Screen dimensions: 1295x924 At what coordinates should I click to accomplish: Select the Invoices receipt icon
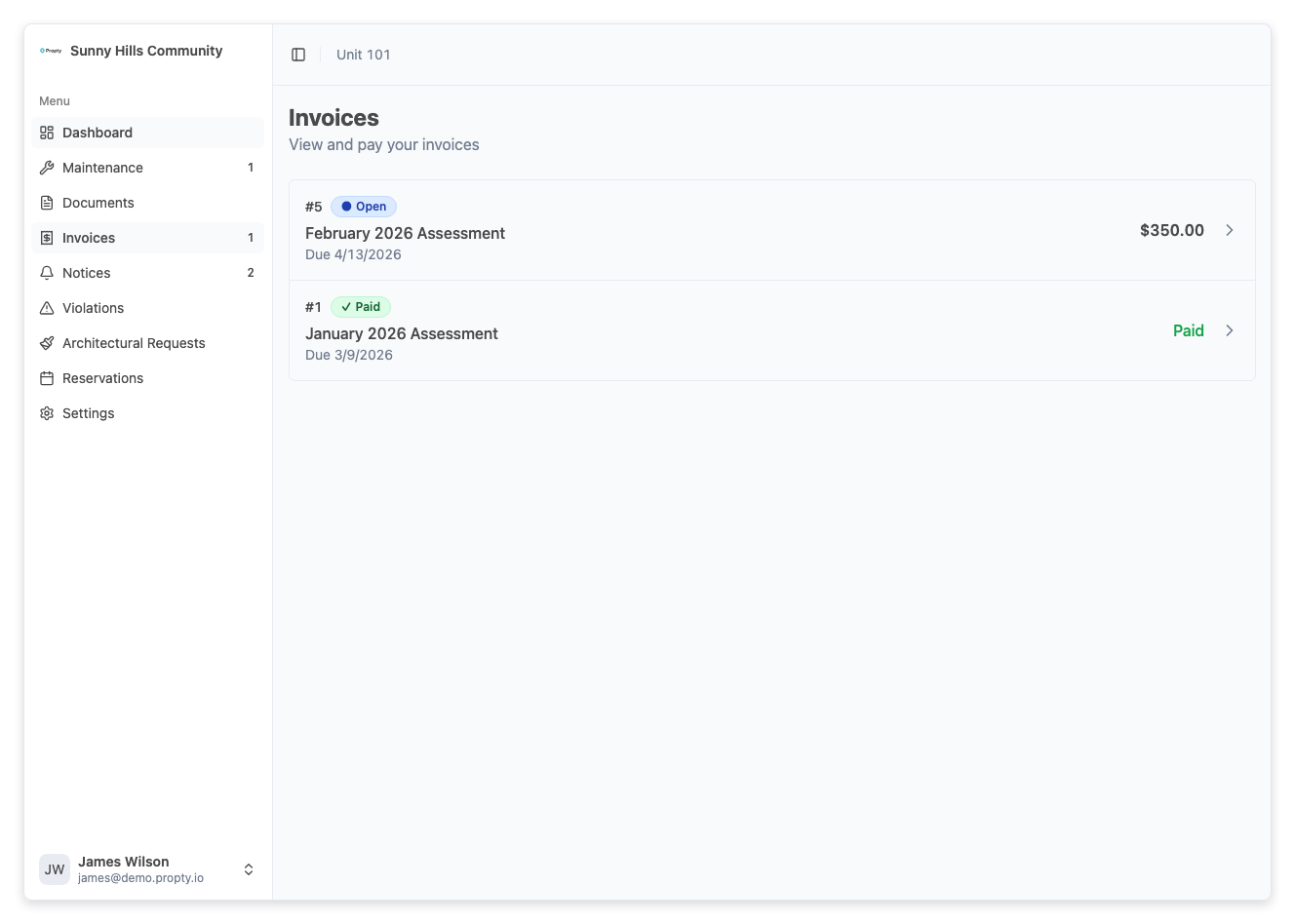(47, 238)
